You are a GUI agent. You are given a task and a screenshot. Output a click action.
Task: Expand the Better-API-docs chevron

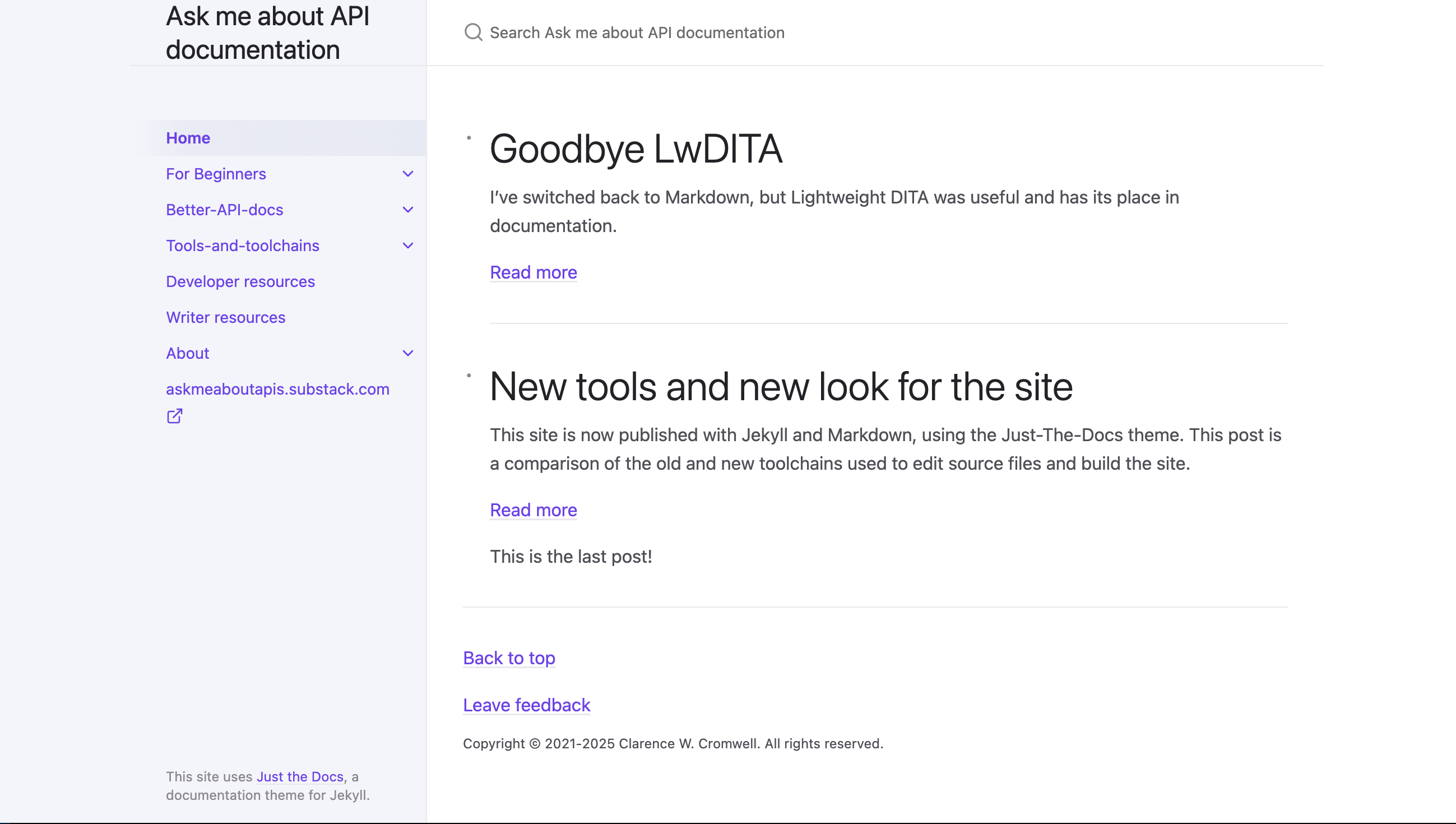coord(408,210)
